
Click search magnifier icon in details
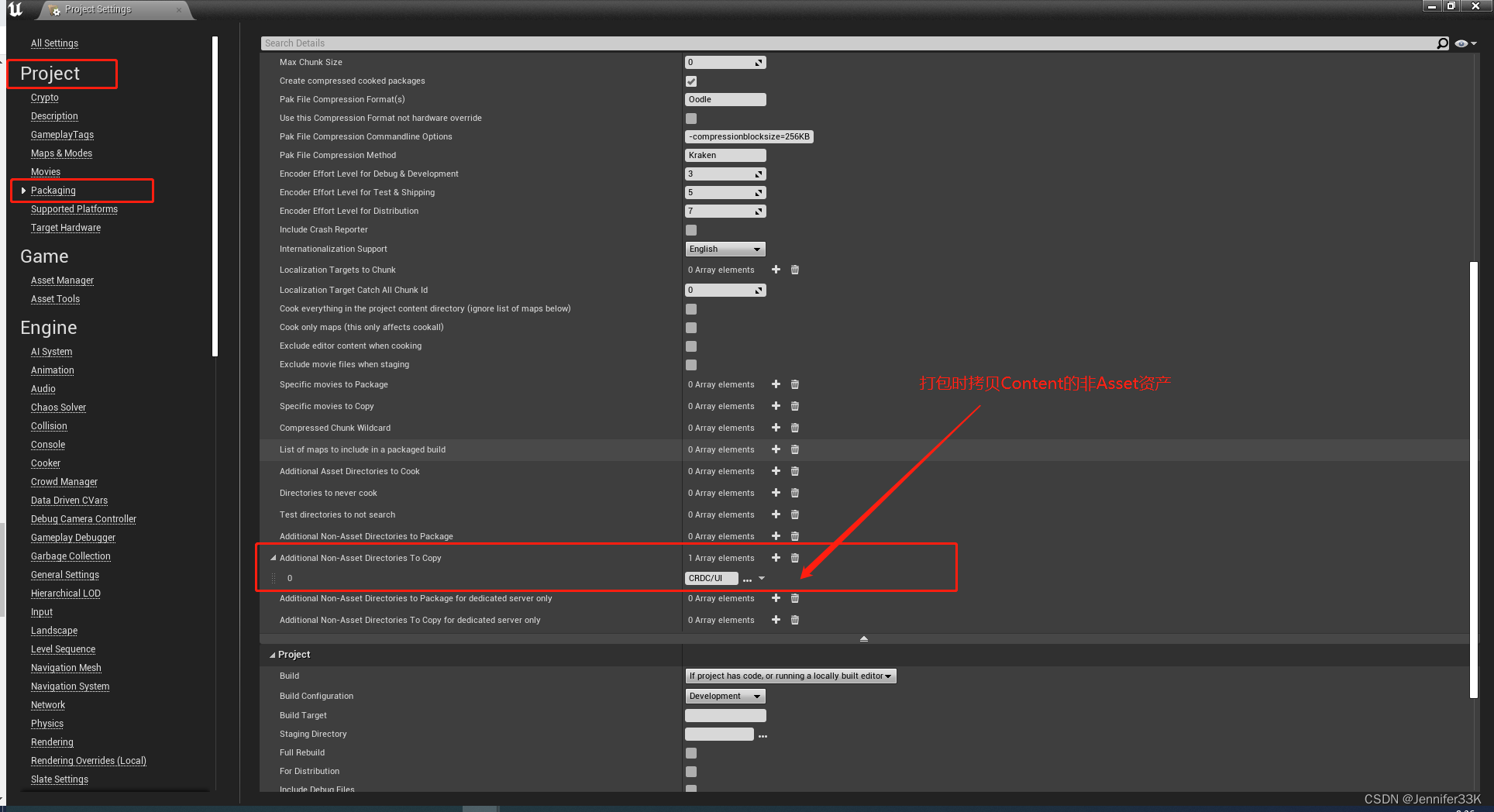click(x=1442, y=43)
